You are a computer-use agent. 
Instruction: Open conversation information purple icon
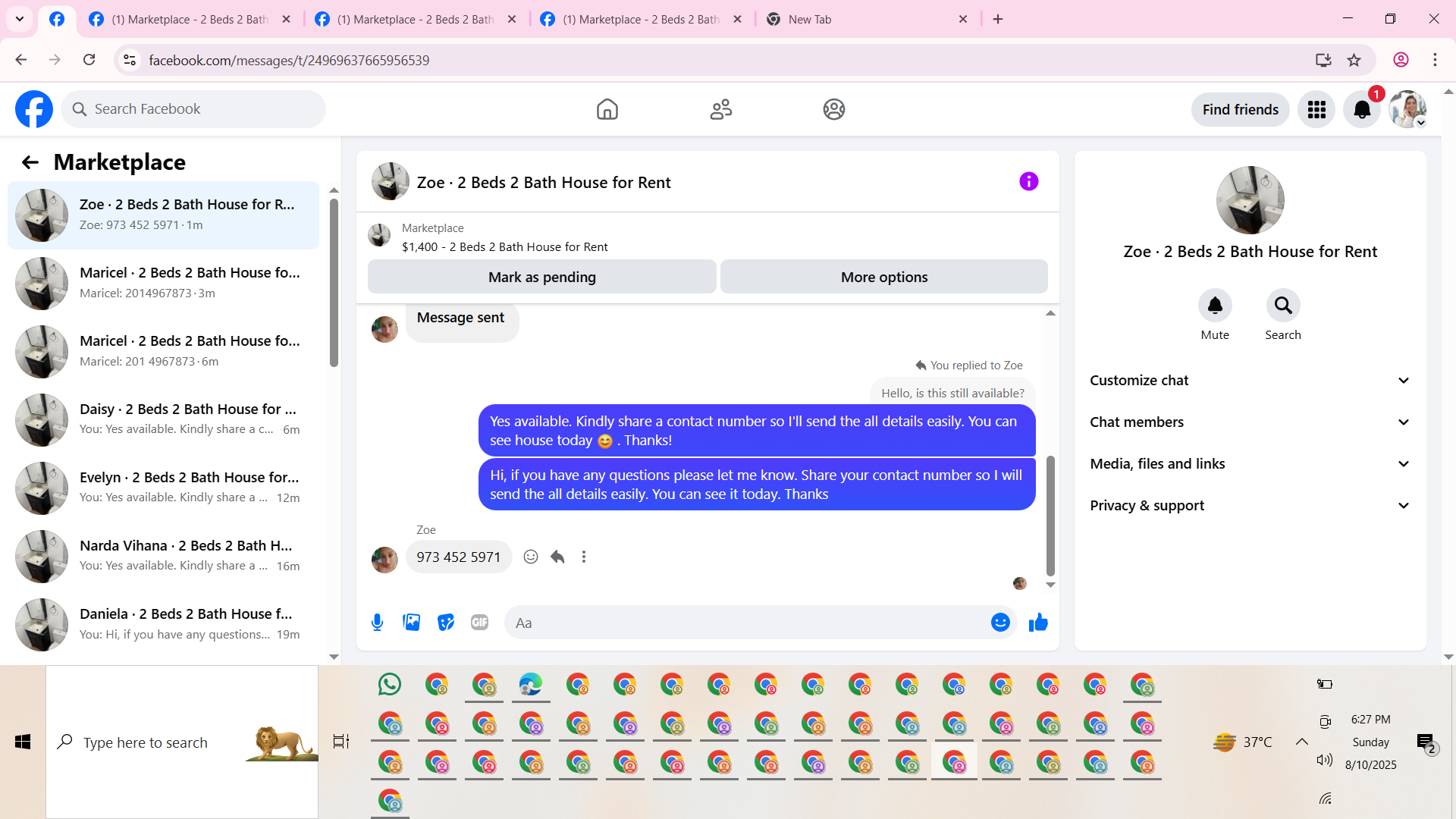click(x=1028, y=181)
